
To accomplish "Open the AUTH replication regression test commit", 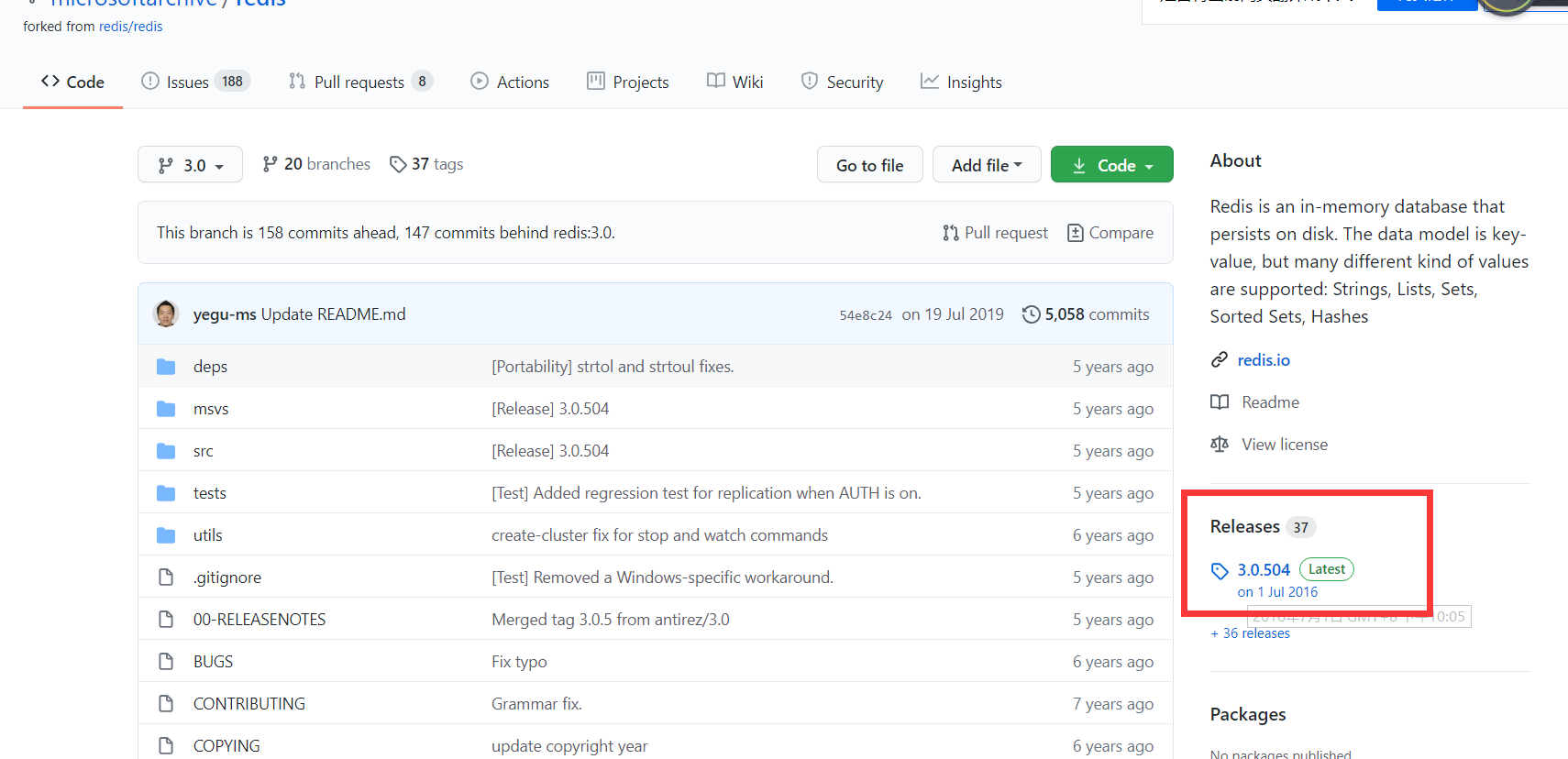I will (x=706, y=493).
